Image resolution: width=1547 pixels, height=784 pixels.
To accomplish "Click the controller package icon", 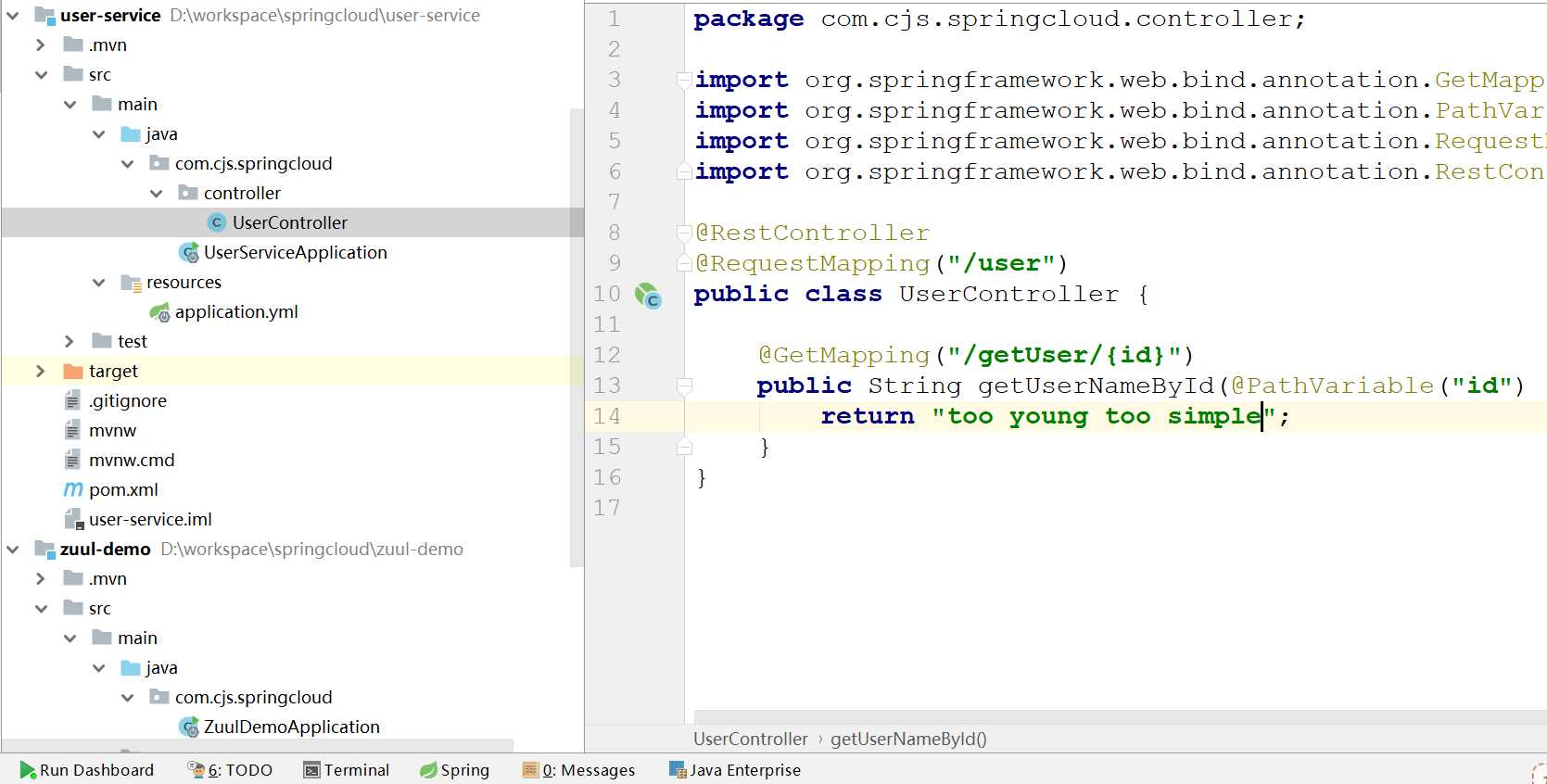I will pyautogui.click(x=188, y=193).
